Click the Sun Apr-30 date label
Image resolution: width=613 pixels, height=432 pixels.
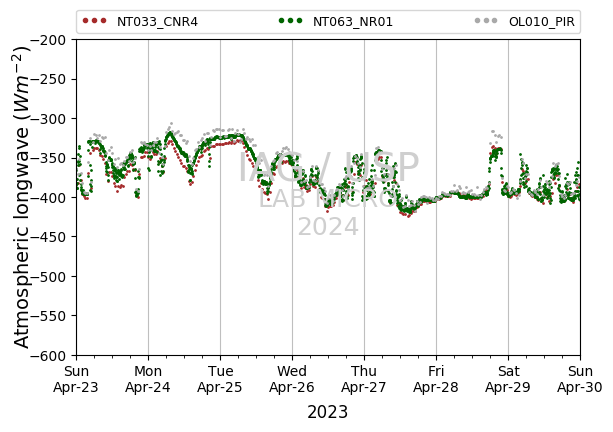click(580, 379)
